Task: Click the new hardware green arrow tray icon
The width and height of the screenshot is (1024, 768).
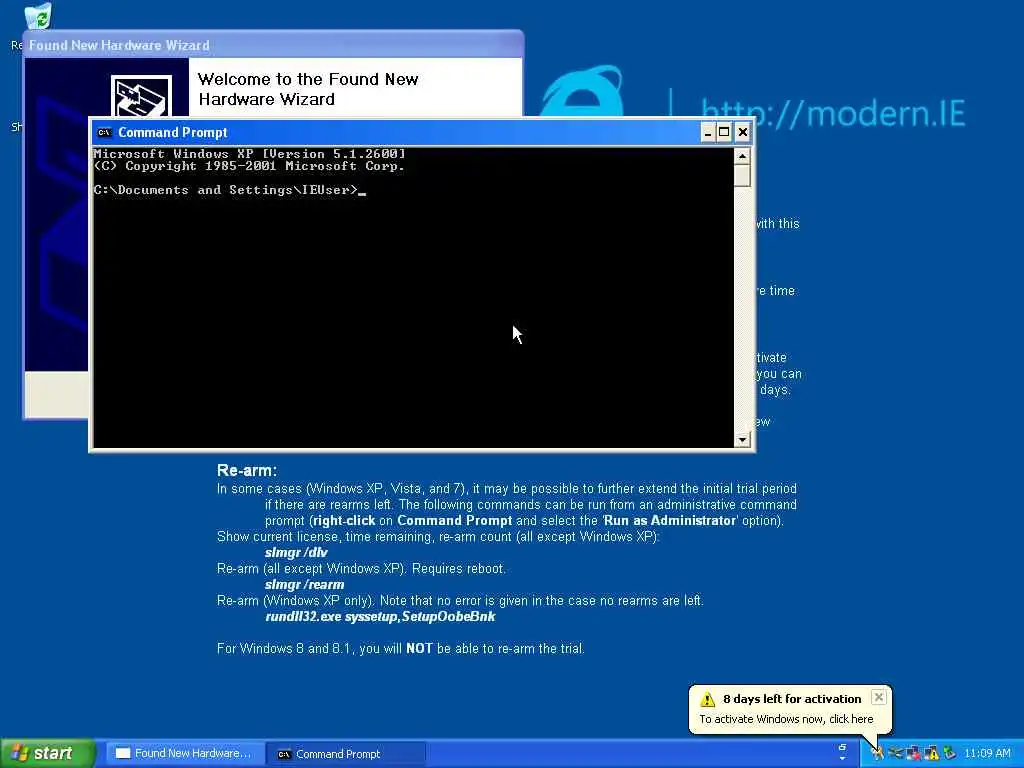Action: click(x=950, y=753)
